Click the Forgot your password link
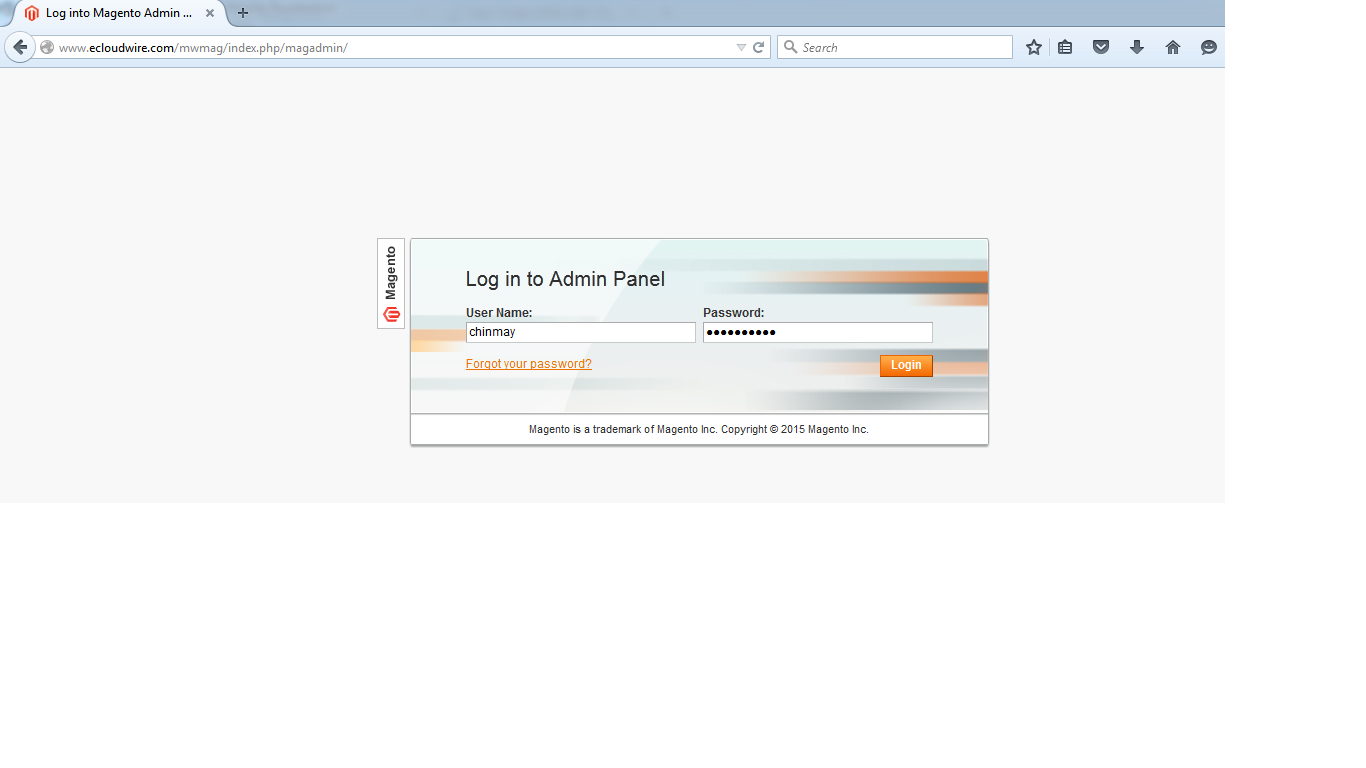The image size is (1366, 768). point(529,364)
